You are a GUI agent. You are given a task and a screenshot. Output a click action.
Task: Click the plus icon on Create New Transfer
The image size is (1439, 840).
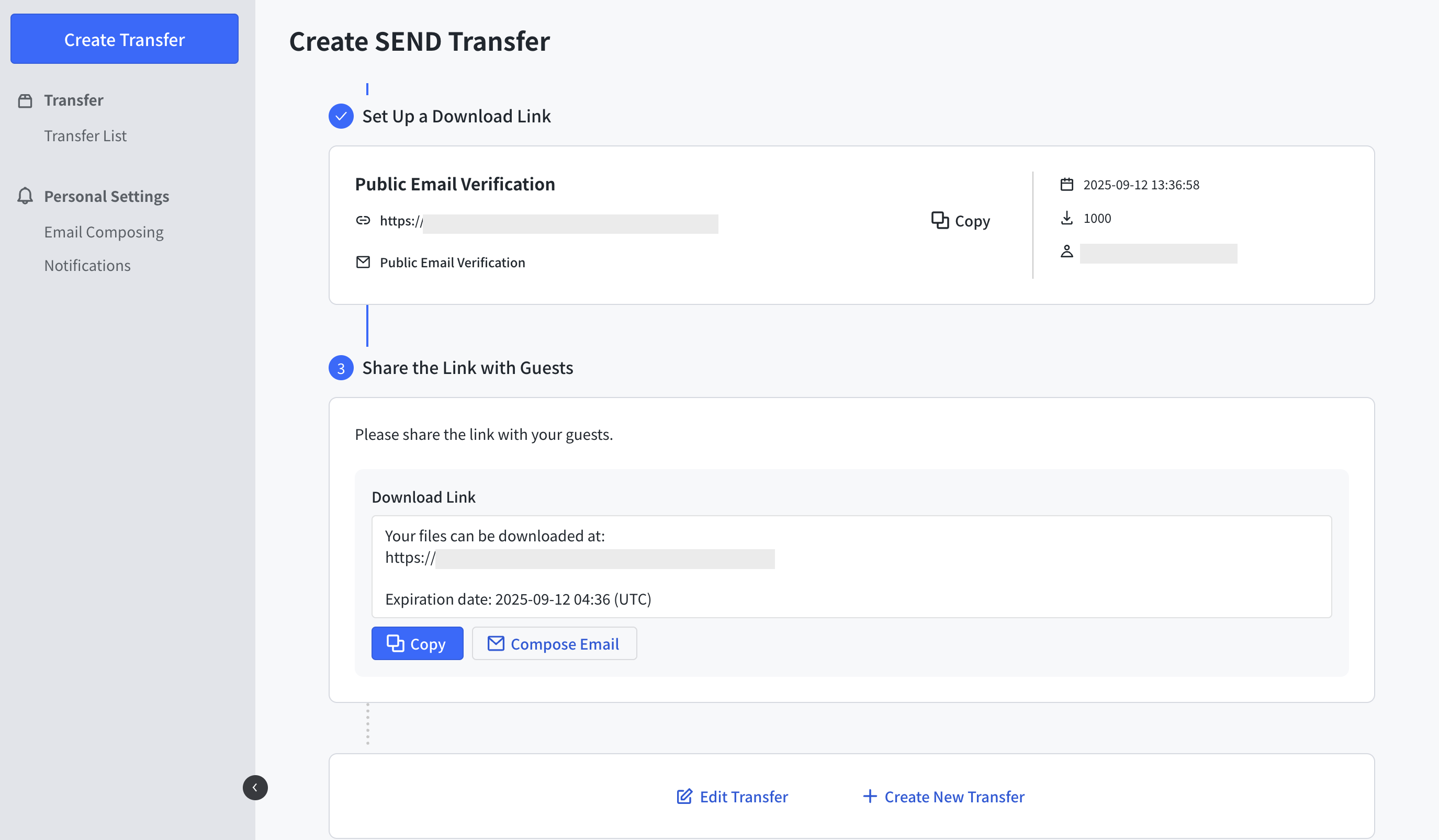(x=870, y=796)
